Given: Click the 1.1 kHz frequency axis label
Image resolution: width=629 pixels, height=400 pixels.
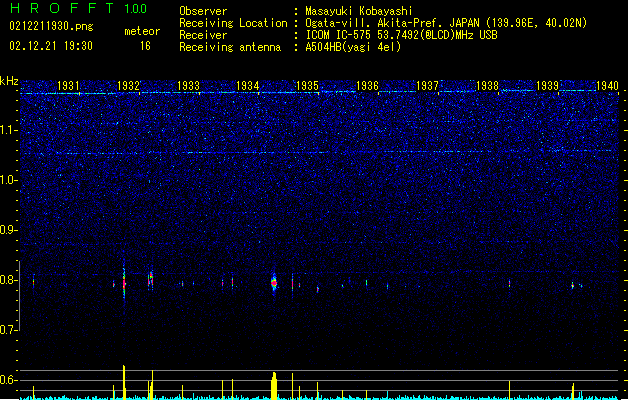Looking at the screenshot, I should pyautogui.click(x=9, y=130).
